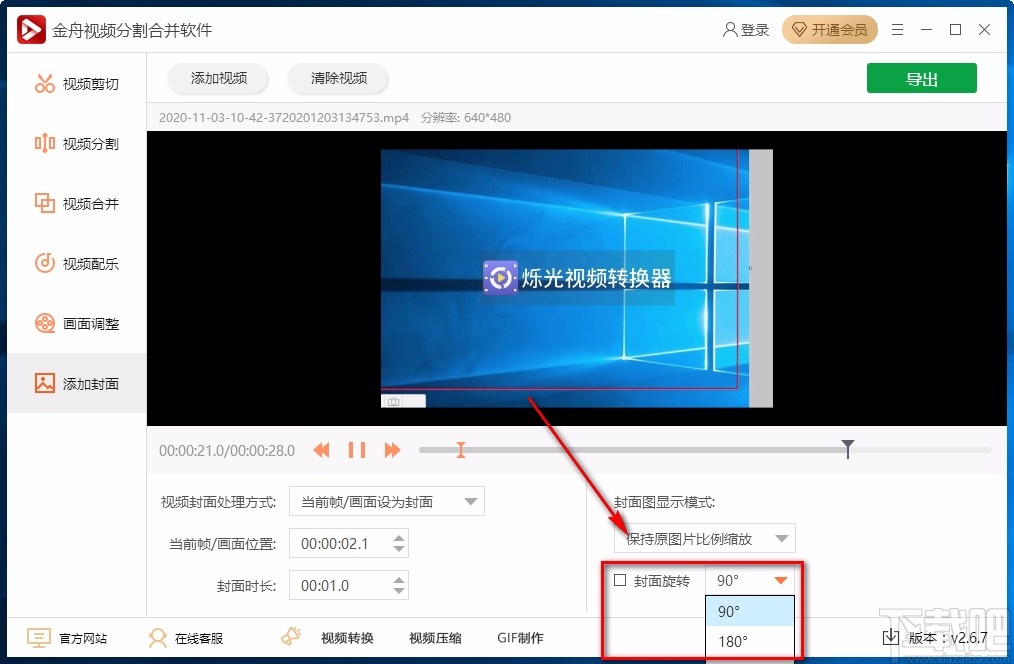The height and width of the screenshot is (664, 1014).
Task: Open the 视频剪切 video cut section
Action: click(x=77, y=84)
